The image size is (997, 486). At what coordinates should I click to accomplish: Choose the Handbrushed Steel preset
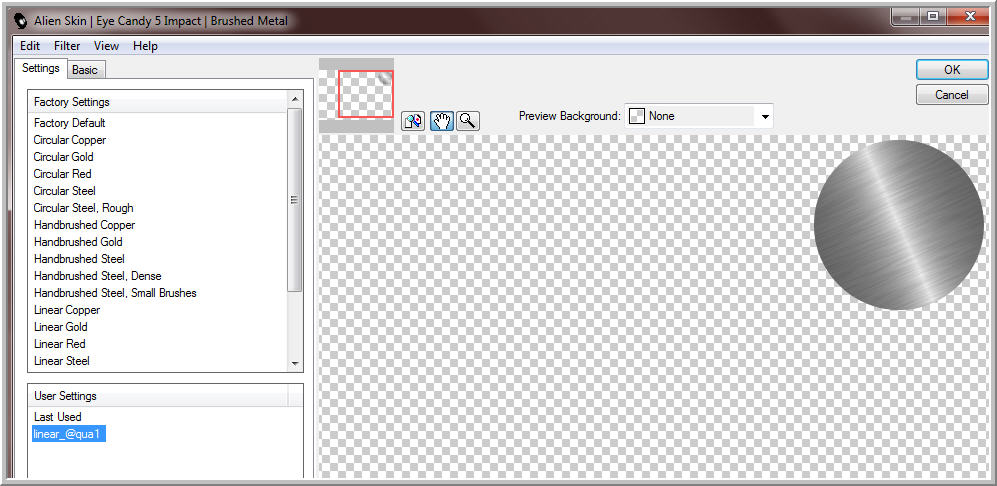click(x=79, y=259)
